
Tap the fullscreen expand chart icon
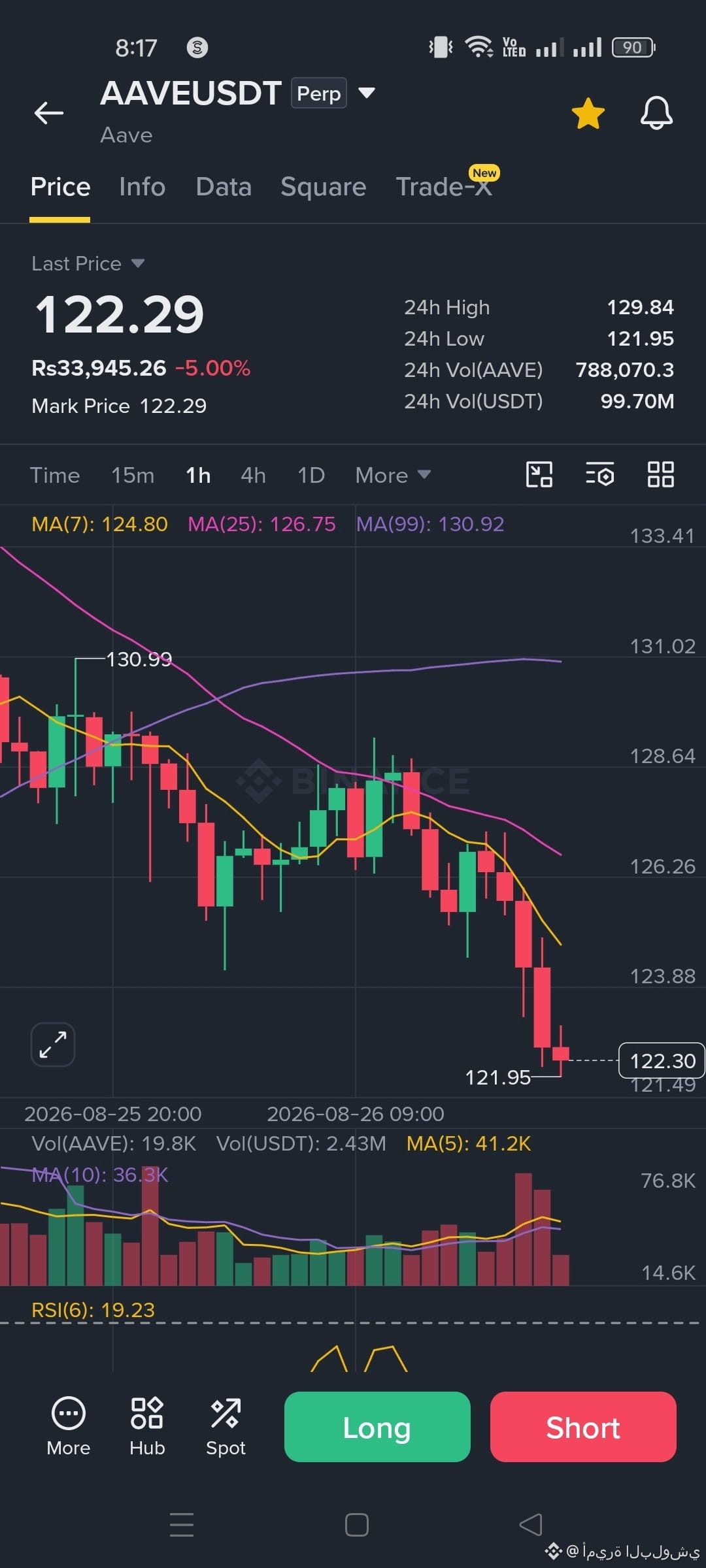click(x=53, y=1044)
